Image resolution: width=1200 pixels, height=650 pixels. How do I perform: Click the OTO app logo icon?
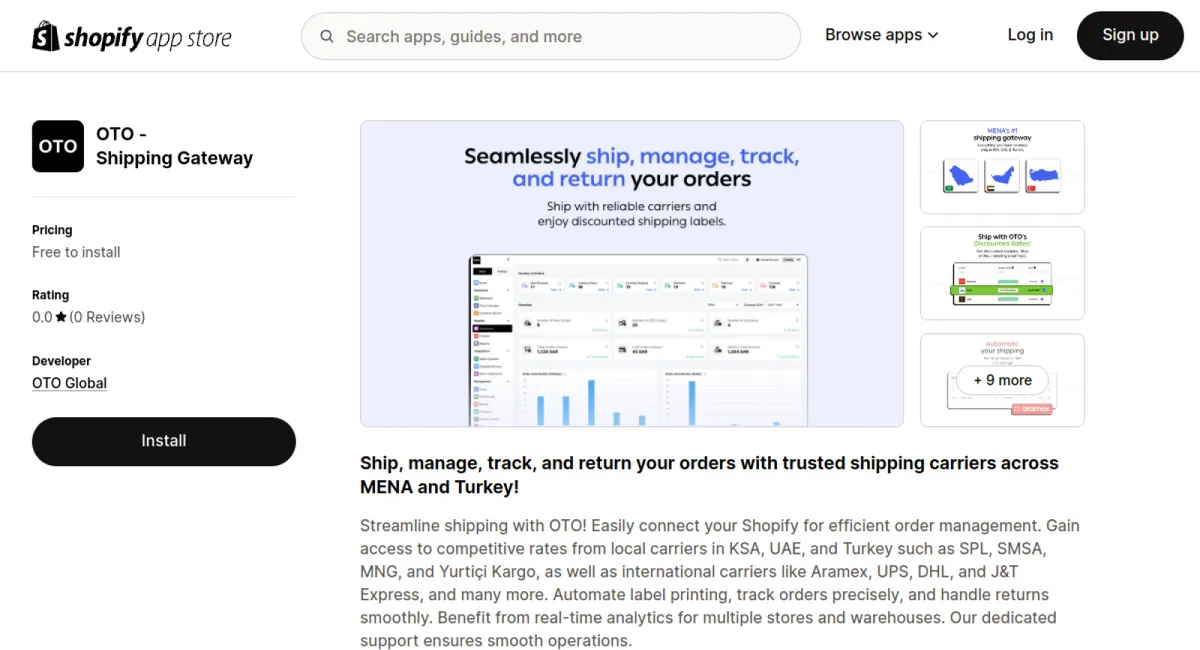(x=58, y=146)
